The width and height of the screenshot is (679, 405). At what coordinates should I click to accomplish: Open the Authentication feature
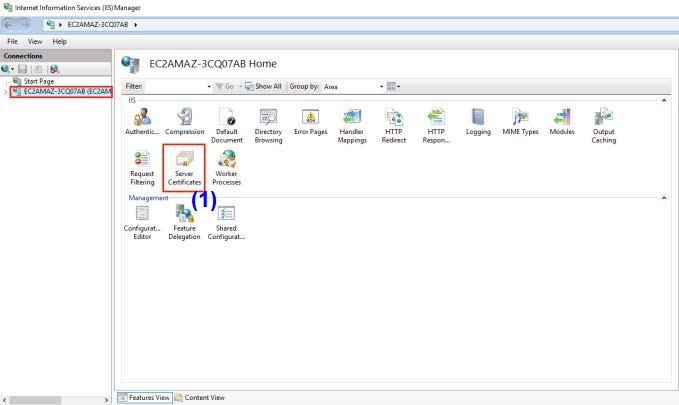coord(142,122)
